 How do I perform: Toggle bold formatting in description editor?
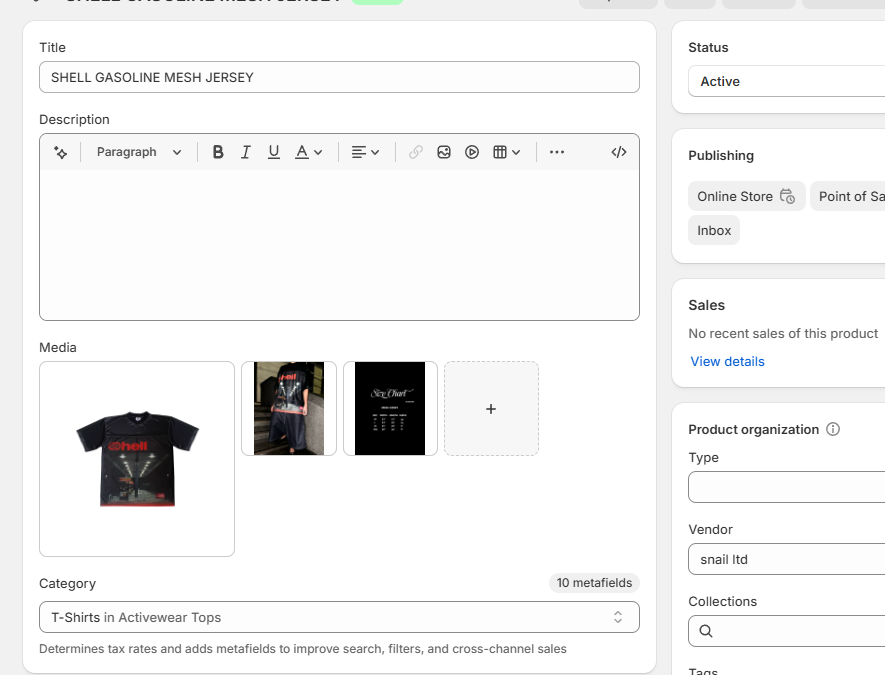click(x=218, y=152)
